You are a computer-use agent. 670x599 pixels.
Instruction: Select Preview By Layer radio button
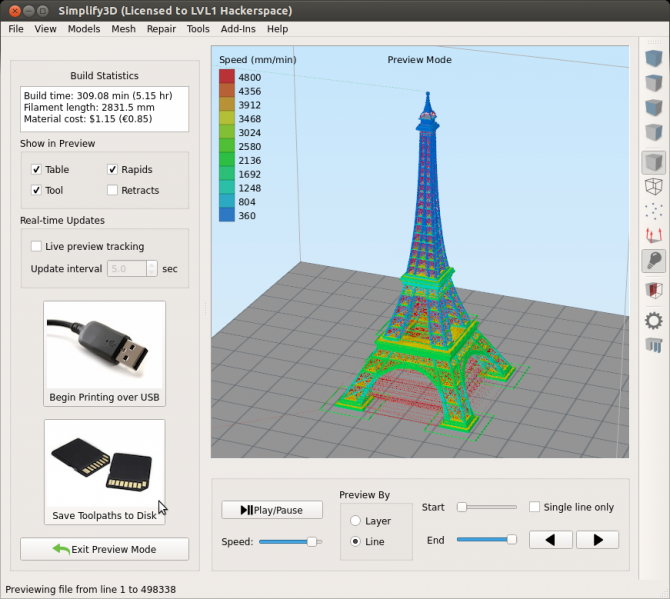pos(356,521)
